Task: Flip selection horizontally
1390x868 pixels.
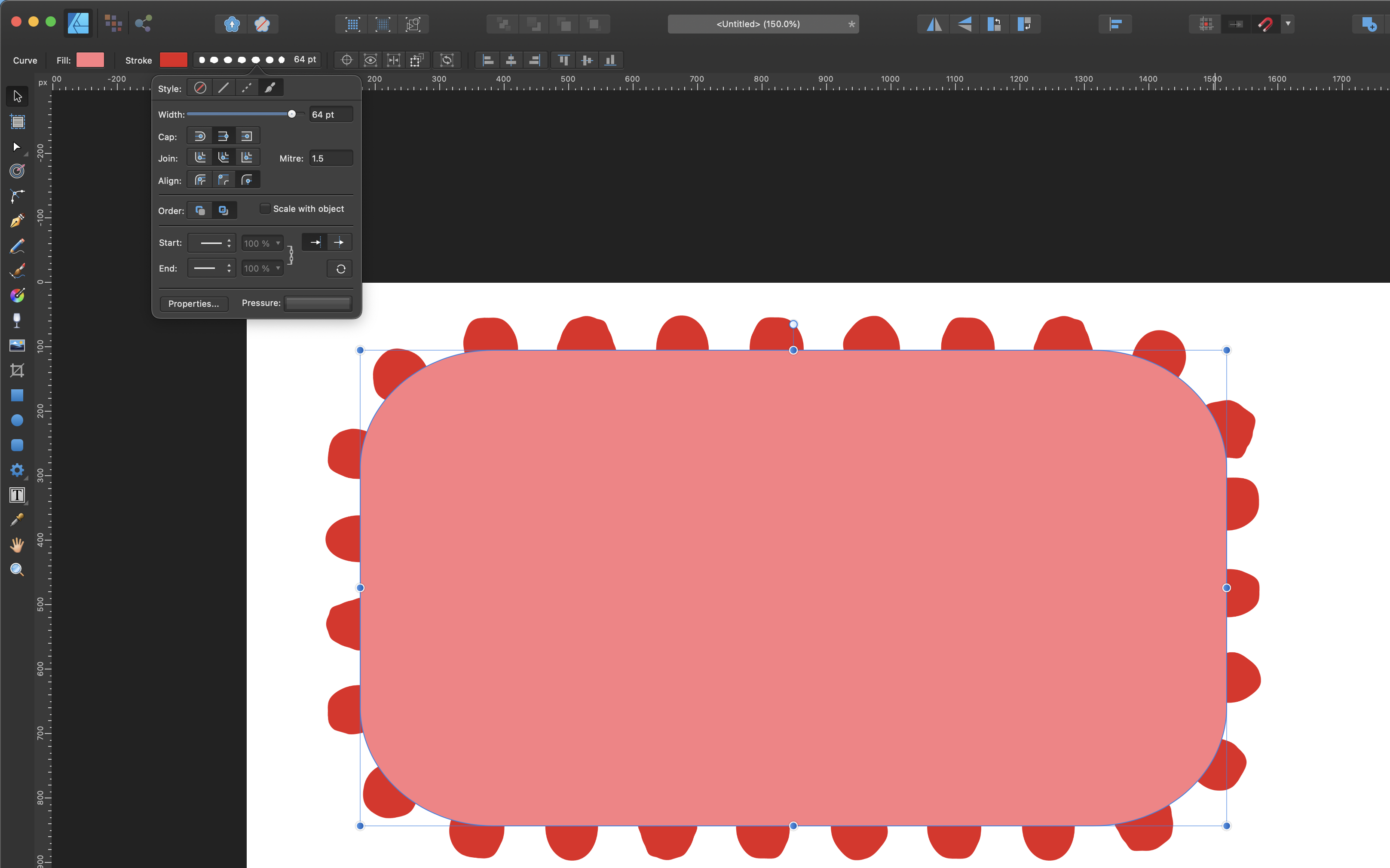Action: (934, 24)
